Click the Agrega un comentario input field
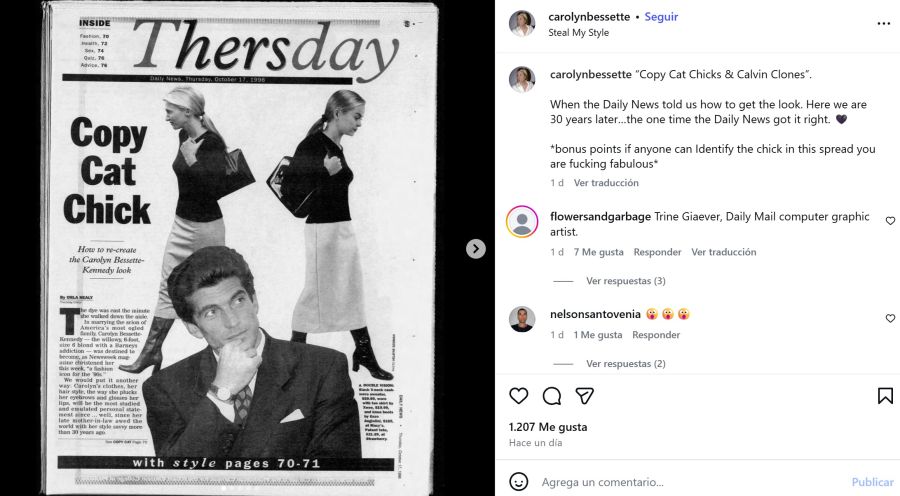Image resolution: width=900 pixels, height=496 pixels. coord(689,482)
